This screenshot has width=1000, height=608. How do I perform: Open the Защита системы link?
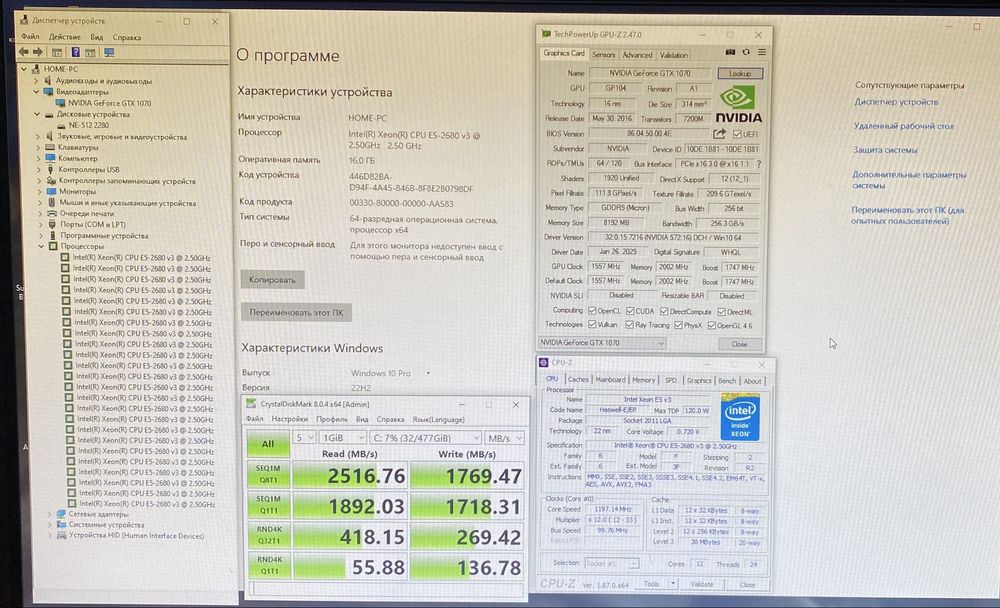click(885, 150)
